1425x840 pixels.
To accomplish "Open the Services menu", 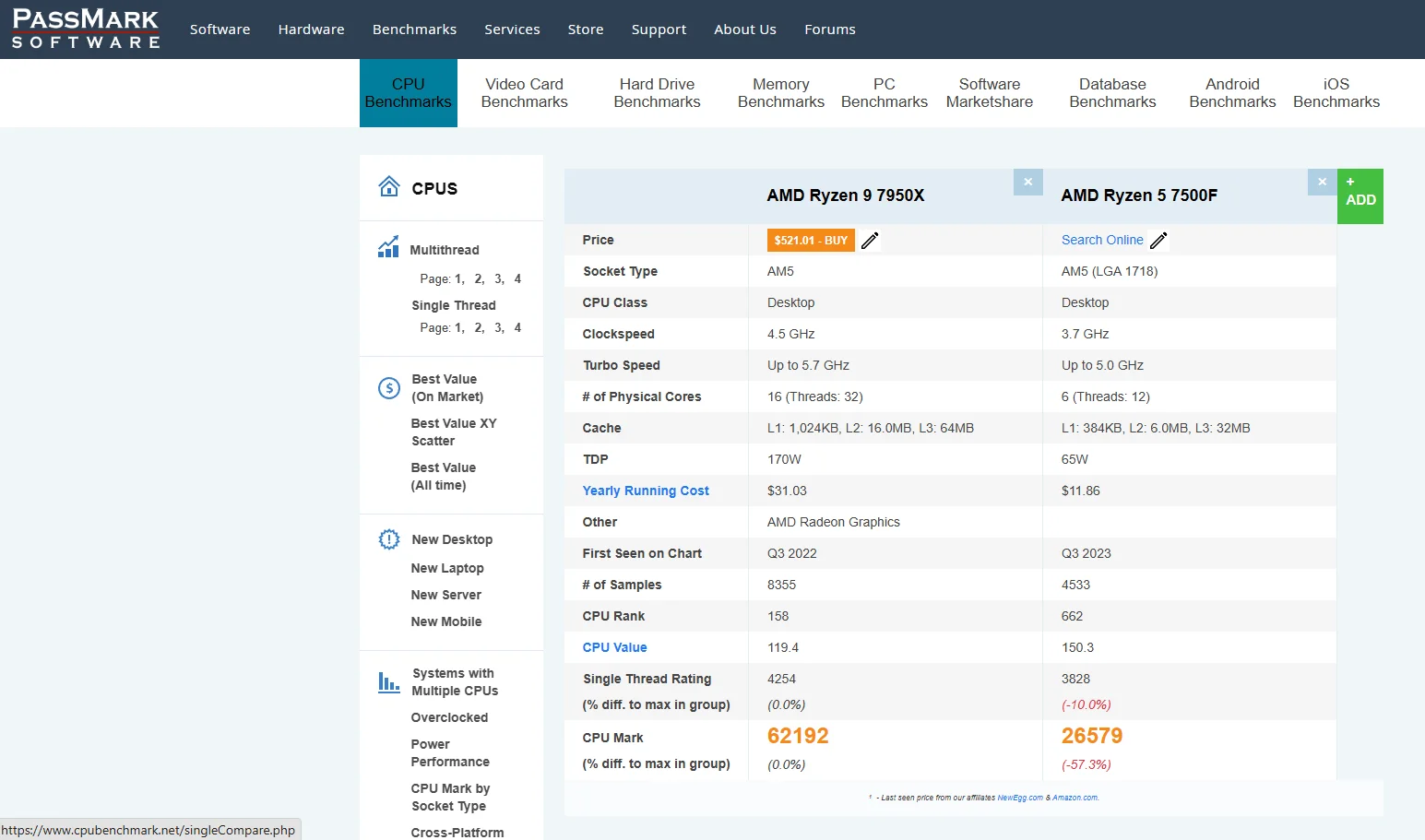I will point(512,30).
